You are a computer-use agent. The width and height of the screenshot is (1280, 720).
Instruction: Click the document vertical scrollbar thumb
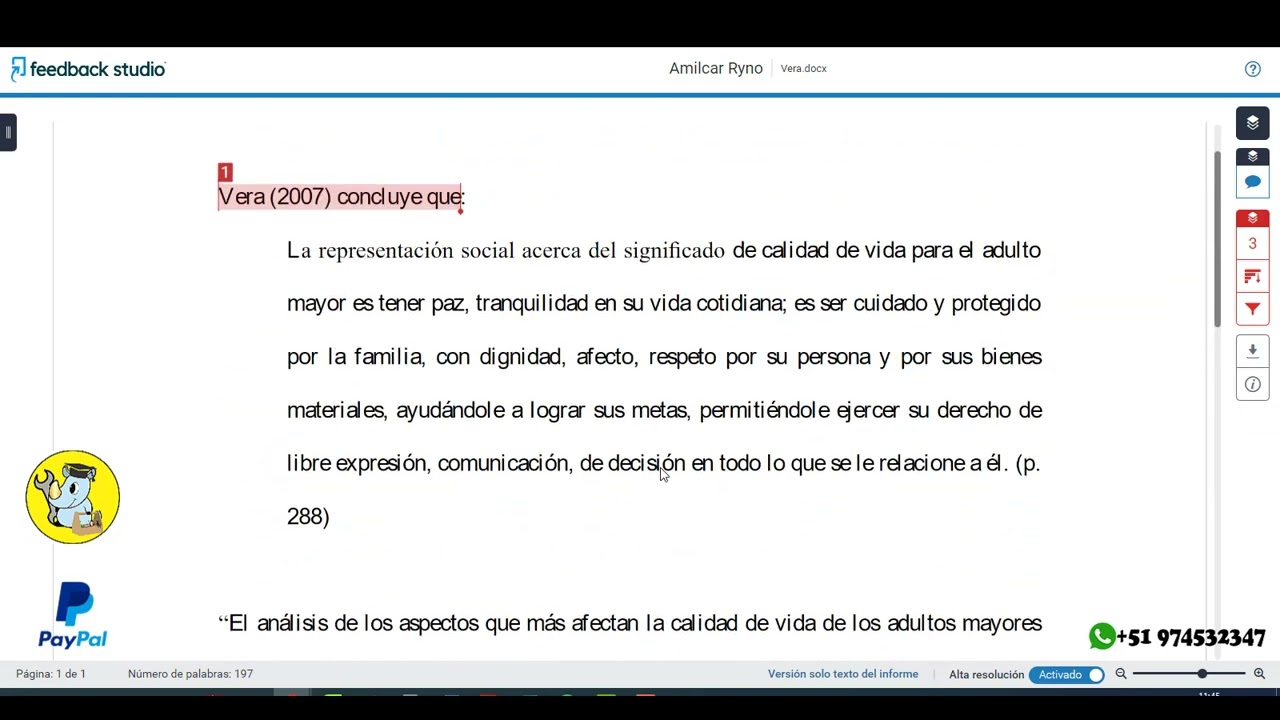[x=1217, y=238]
